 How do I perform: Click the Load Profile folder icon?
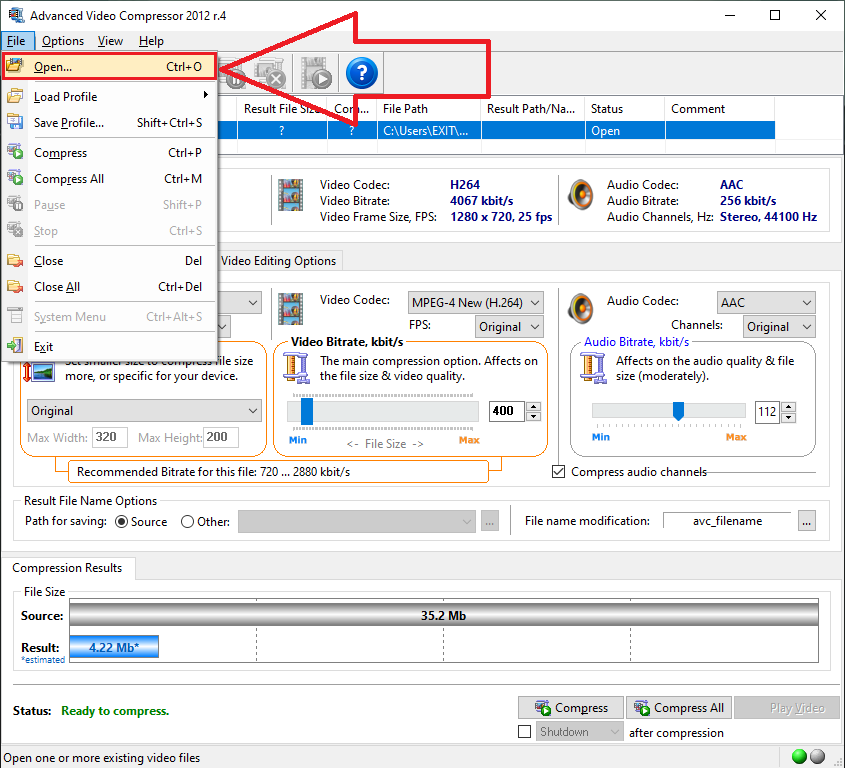(x=15, y=96)
